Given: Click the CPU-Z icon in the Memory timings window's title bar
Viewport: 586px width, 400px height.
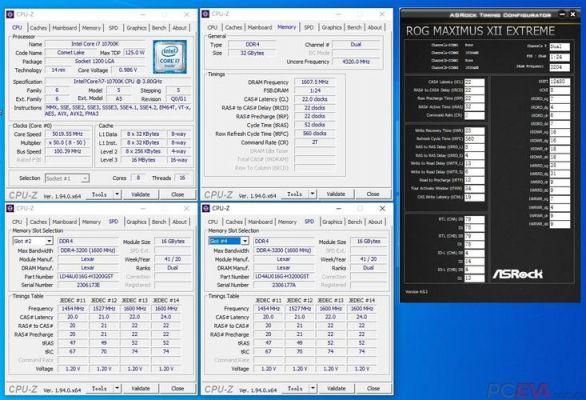Looking at the screenshot, I should coord(205,14).
